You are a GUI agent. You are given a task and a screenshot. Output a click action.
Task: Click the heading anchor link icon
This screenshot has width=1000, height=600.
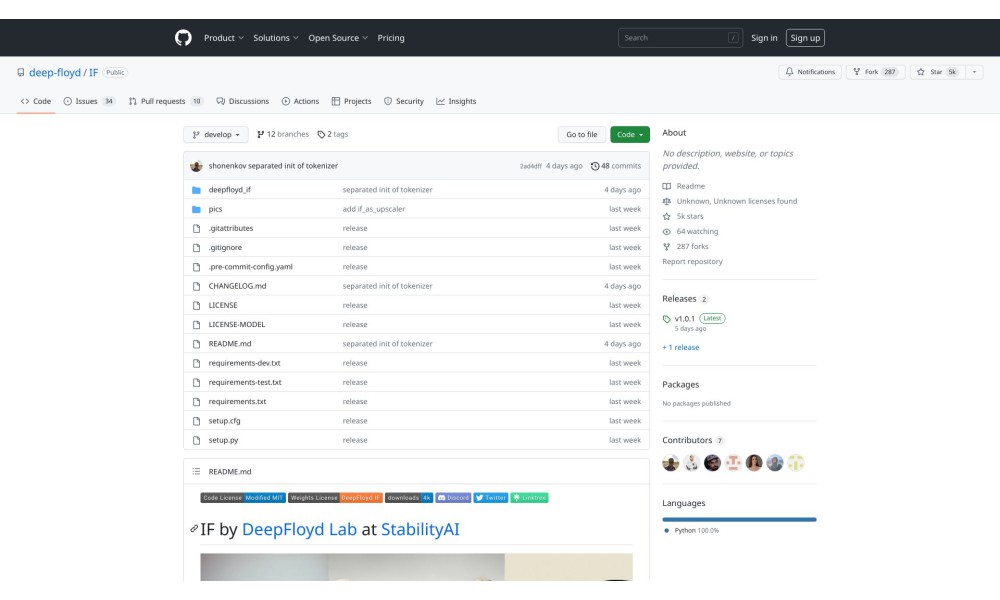point(194,529)
